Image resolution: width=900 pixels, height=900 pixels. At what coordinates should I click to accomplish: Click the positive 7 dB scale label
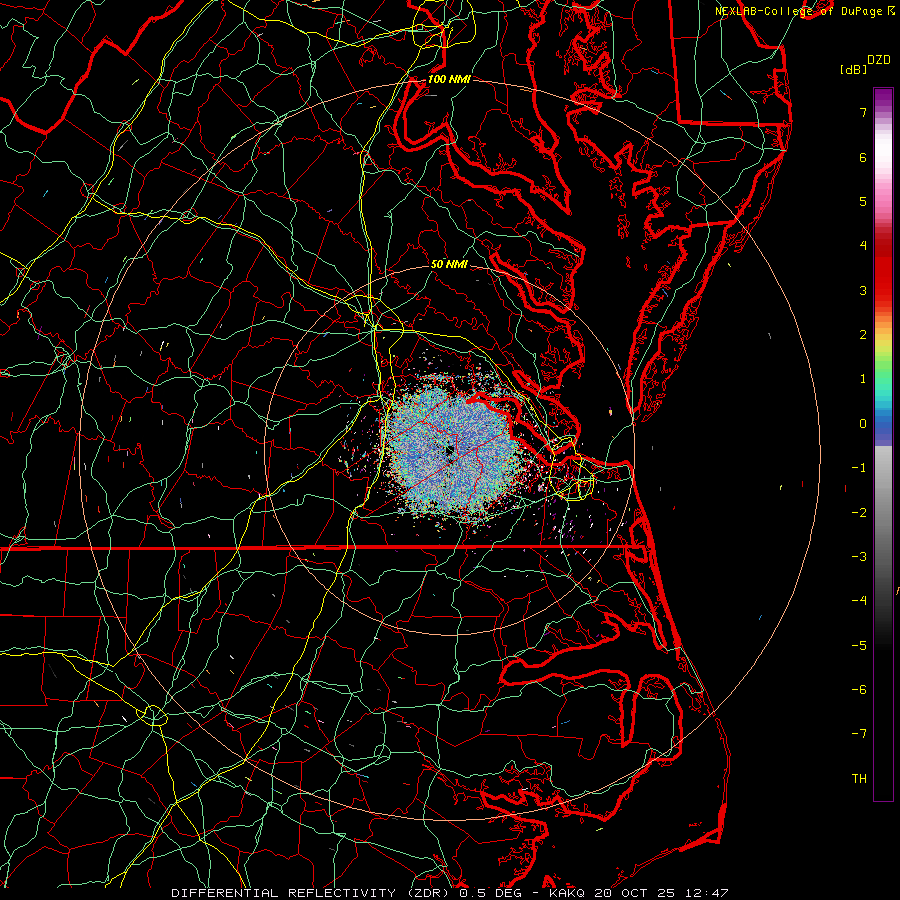863,112
